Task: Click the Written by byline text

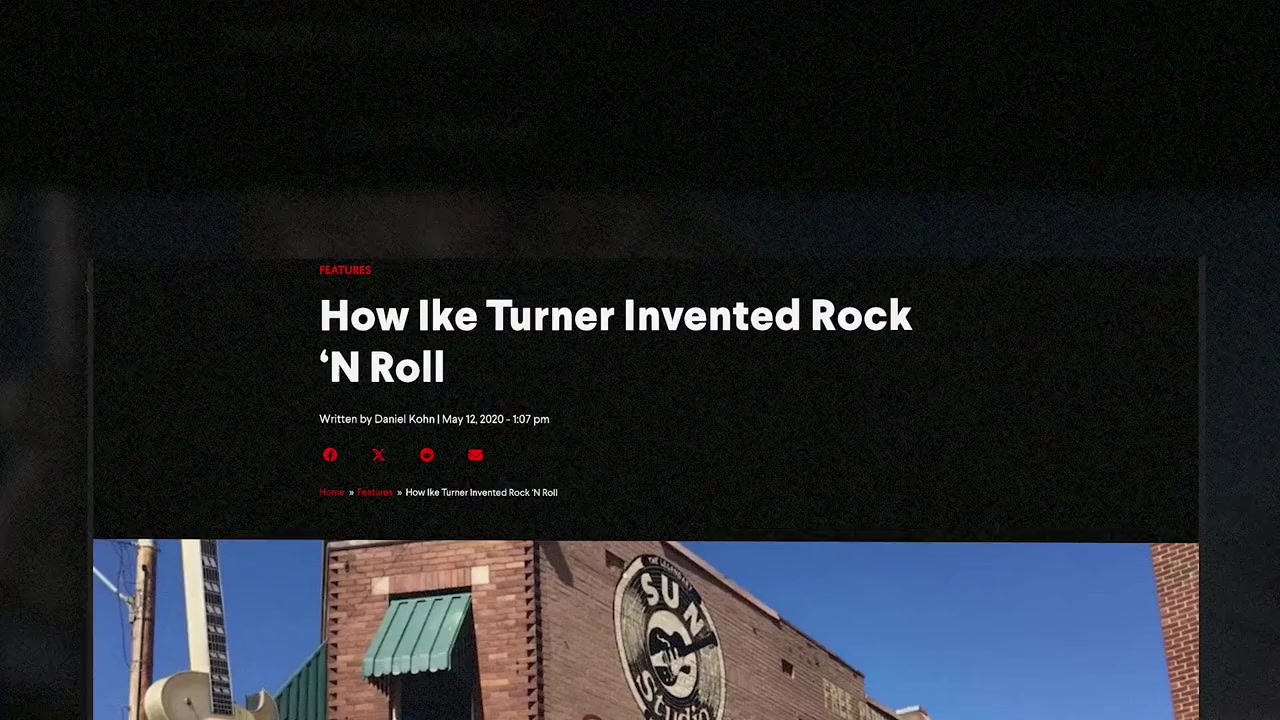Action: click(x=345, y=419)
